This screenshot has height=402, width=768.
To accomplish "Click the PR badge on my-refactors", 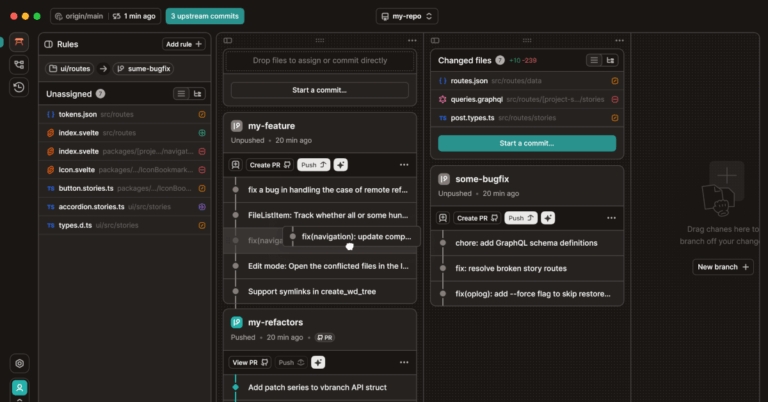I will [x=325, y=337].
